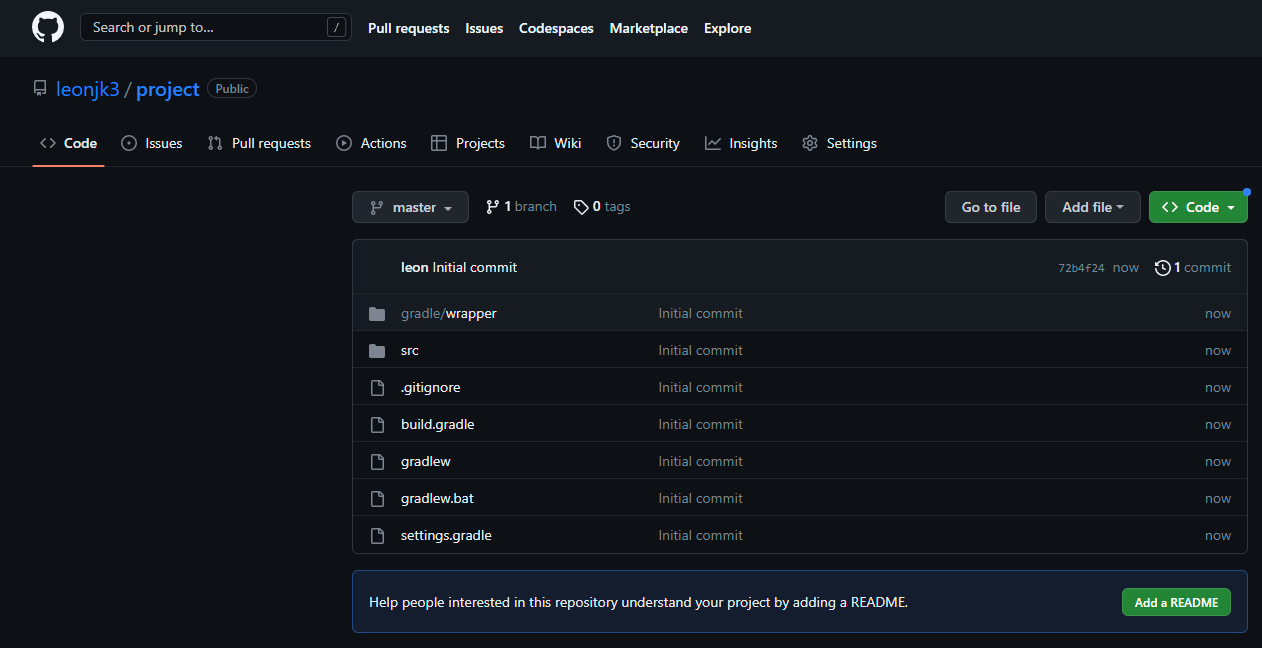Image resolution: width=1262 pixels, height=648 pixels.
Task: Open the leonjk3 owner link
Action: coord(88,89)
